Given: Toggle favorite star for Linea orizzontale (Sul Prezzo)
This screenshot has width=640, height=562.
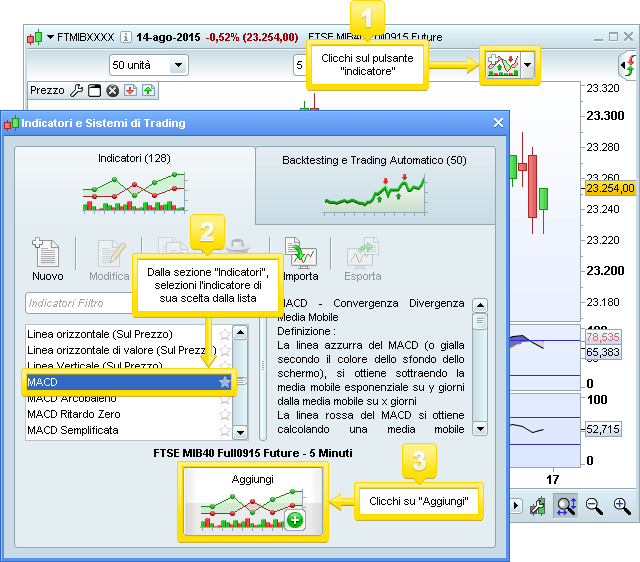Looking at the screenshot, I should 224,334.
